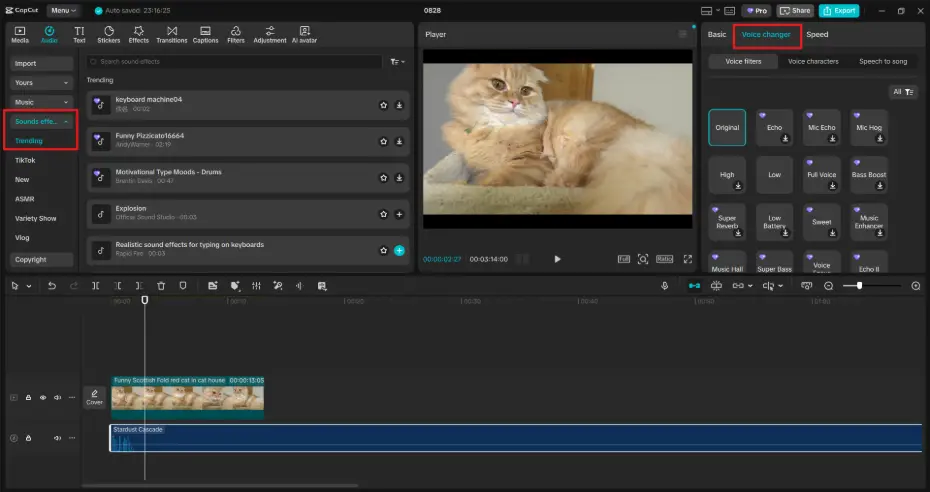The image size is (930, 492).
Task: Download the Funny Pizzicato16664 sound
Action: pos(399,141)
